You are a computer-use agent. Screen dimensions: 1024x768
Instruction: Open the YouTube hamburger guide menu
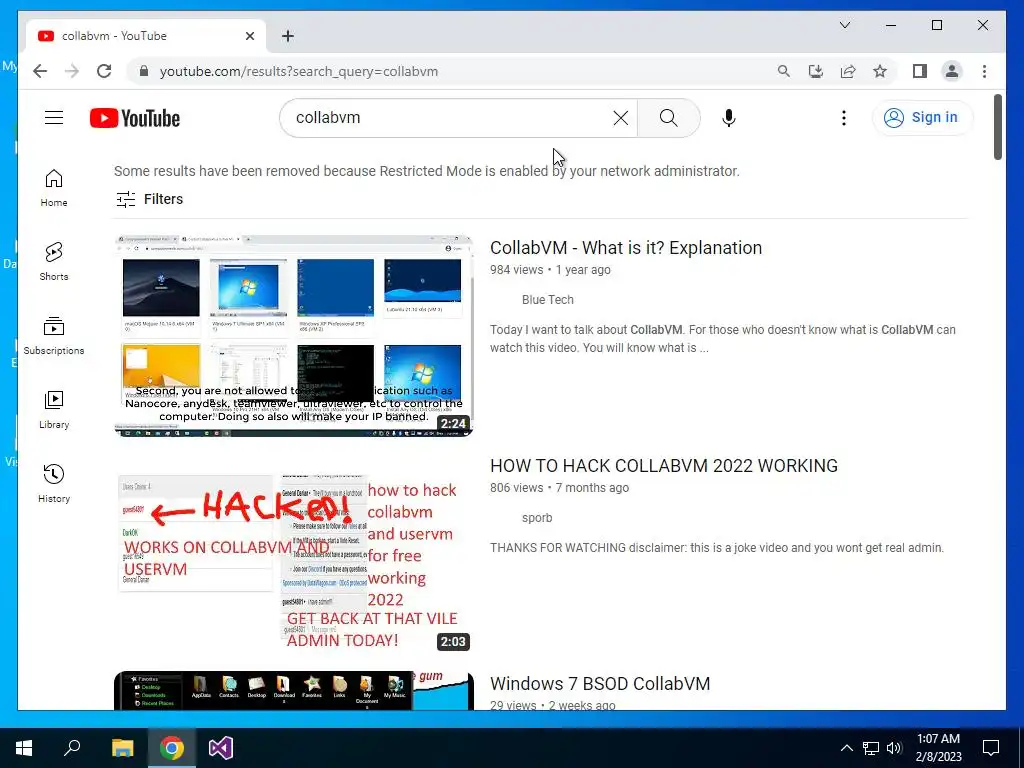(54, 118)
